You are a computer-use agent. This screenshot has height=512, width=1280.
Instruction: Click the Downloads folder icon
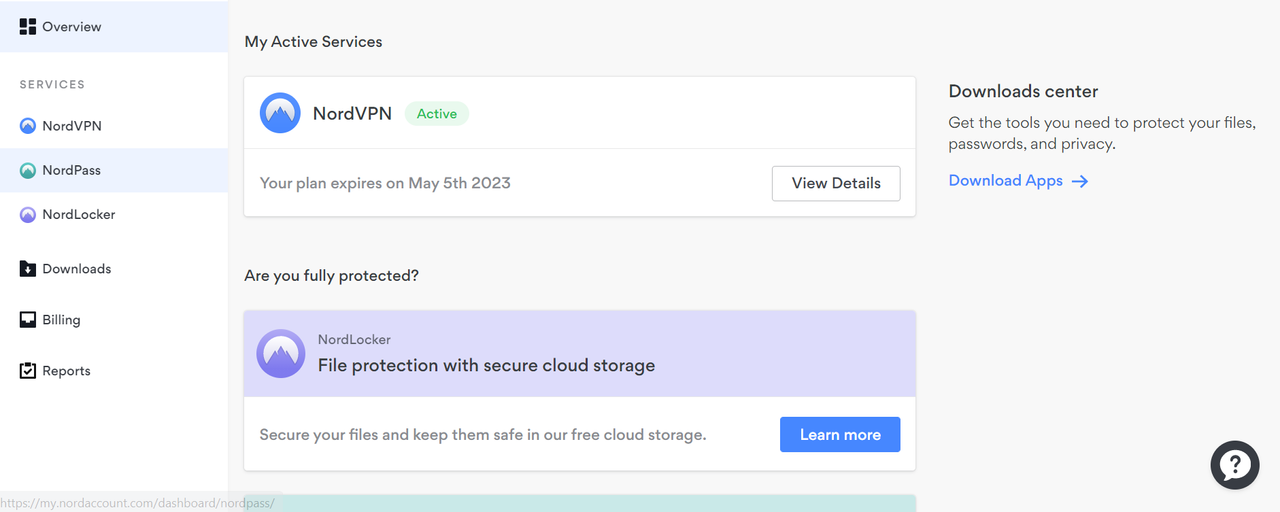tap(28, 269)
